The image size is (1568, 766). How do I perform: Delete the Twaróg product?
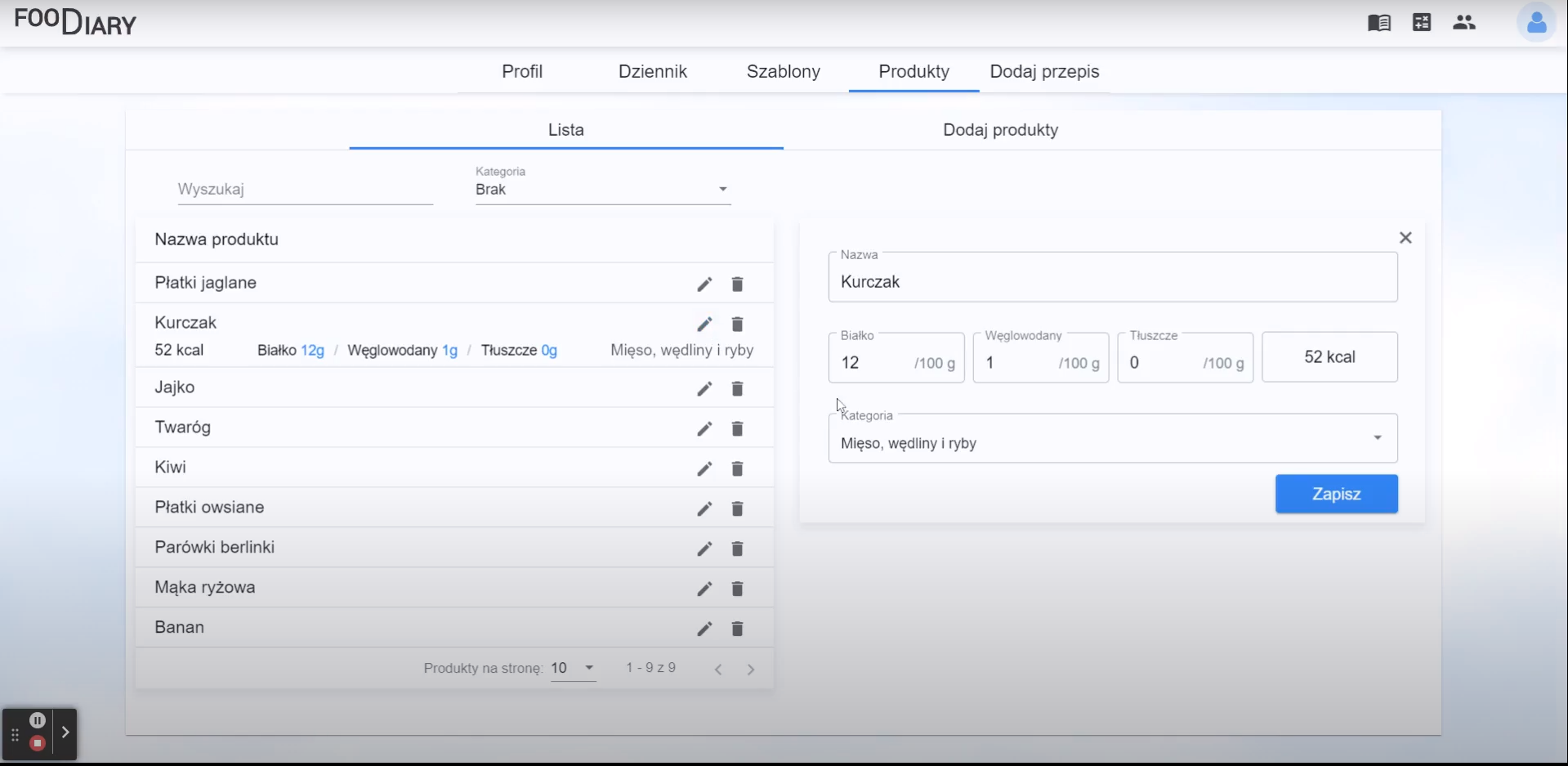[x=737, y=428]
